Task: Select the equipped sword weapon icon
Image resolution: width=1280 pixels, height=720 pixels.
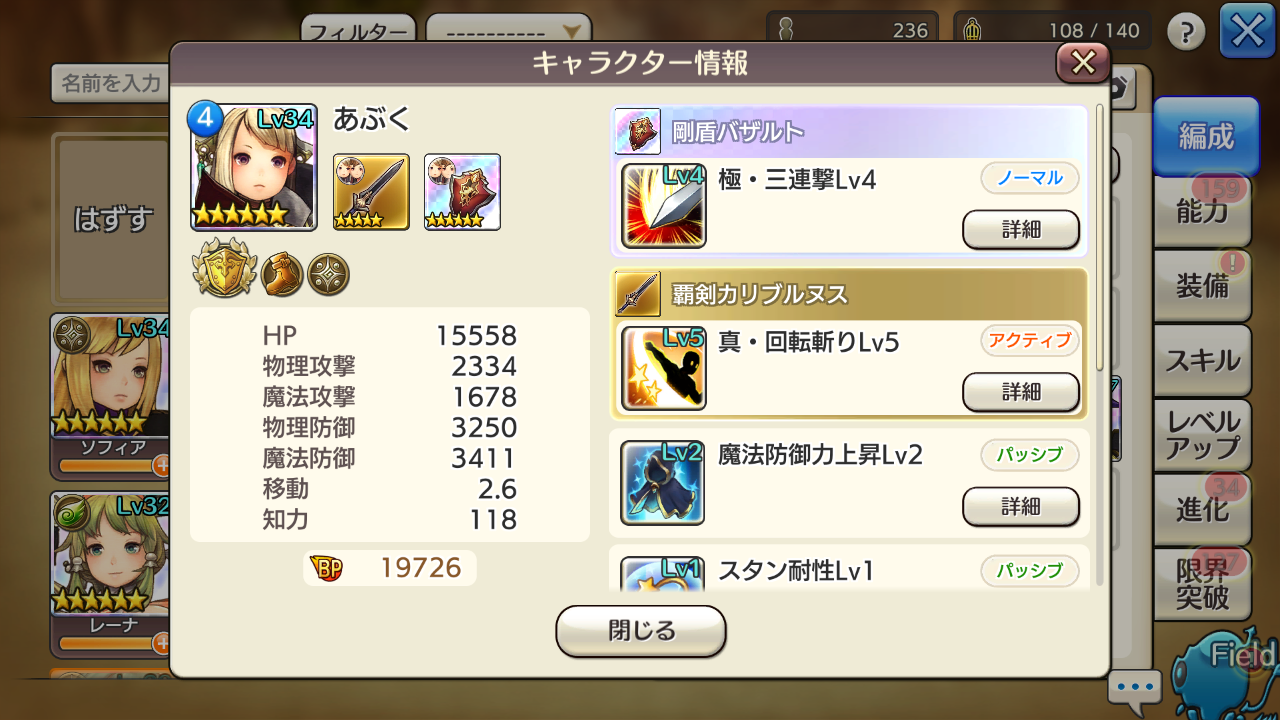Action: 371,192
